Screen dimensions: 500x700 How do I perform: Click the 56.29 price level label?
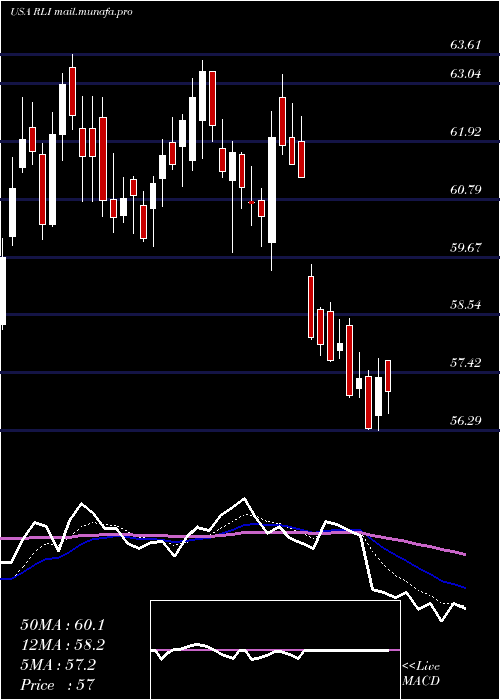pos(466,420)
